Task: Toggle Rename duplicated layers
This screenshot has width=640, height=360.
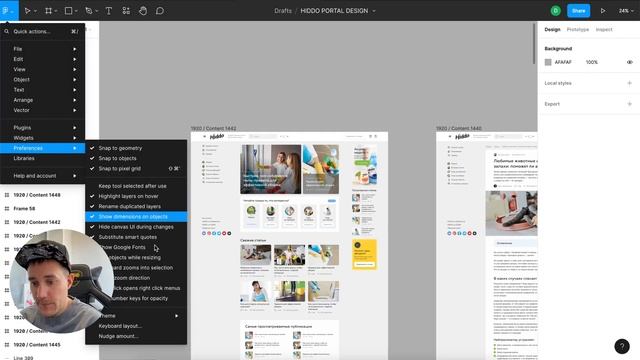Action: click(x=136, y=207)
